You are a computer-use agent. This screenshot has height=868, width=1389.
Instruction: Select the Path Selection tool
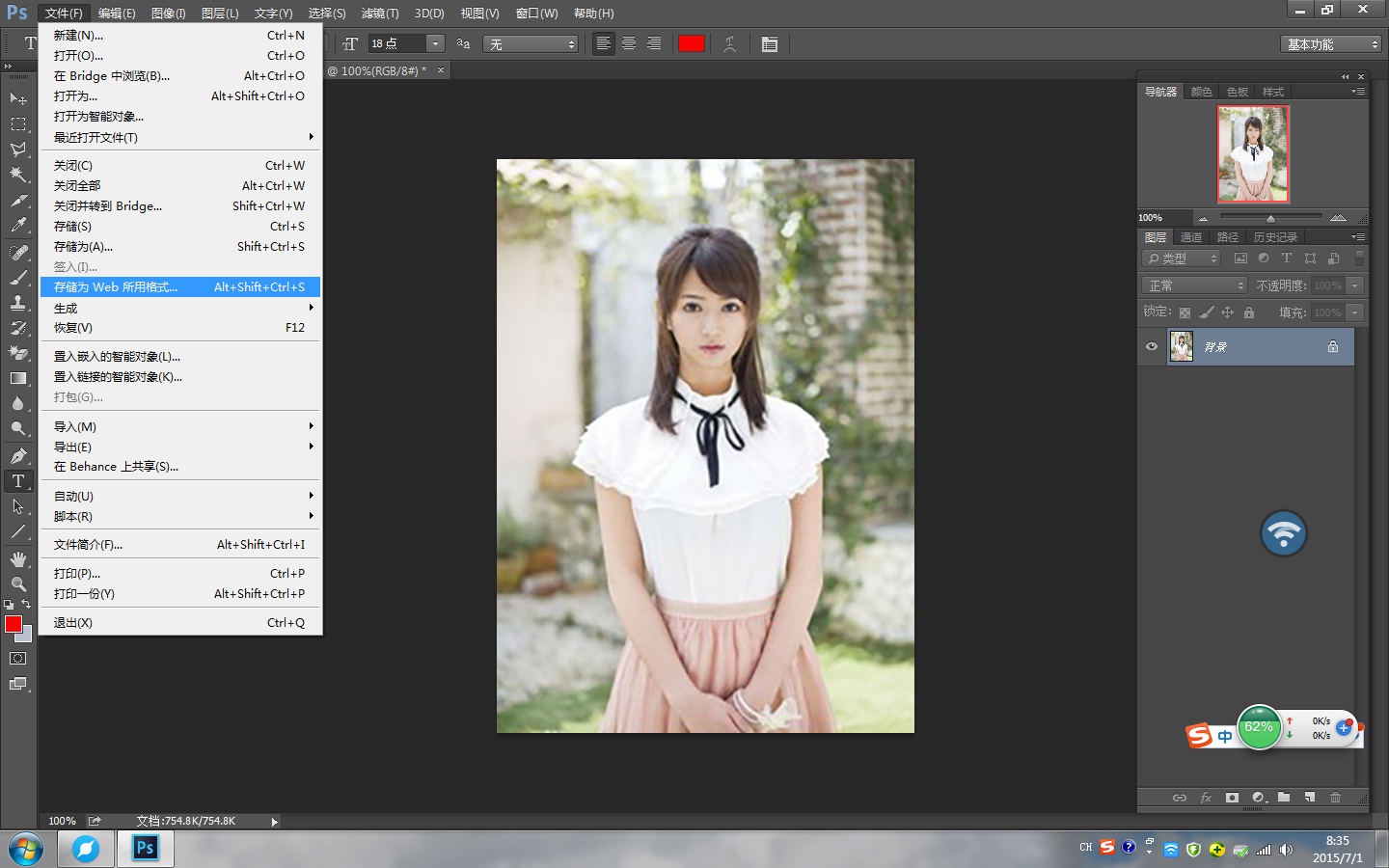point(18,506)
